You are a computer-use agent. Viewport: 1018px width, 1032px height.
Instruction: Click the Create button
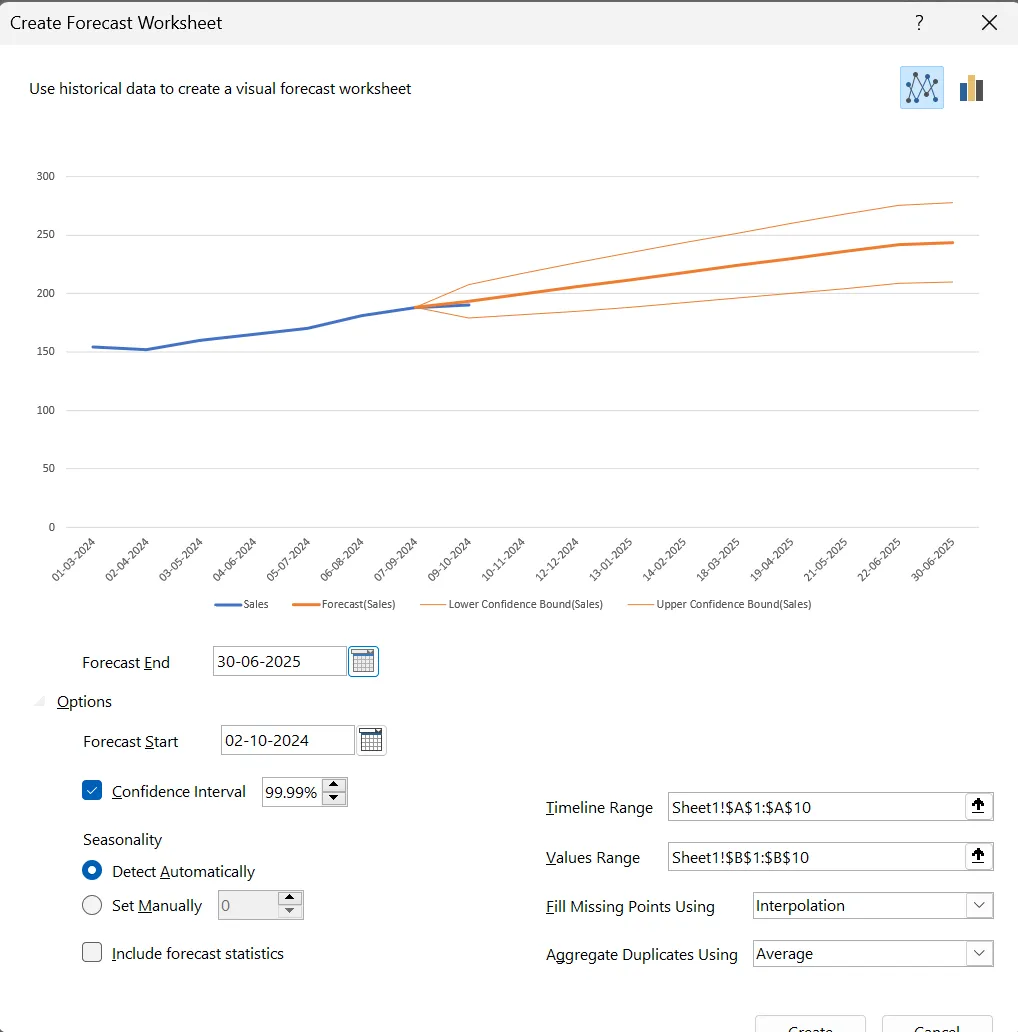click(810, 1025)
